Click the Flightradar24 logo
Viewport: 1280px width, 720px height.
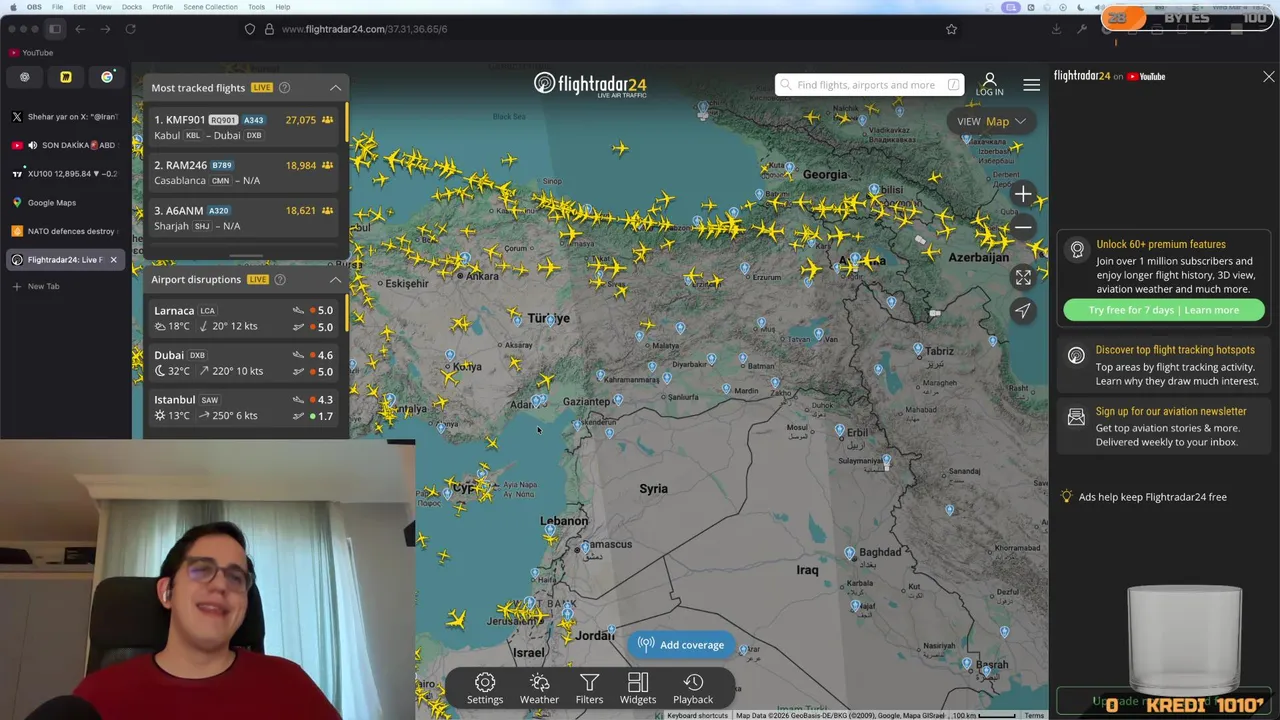pos(590,84)
